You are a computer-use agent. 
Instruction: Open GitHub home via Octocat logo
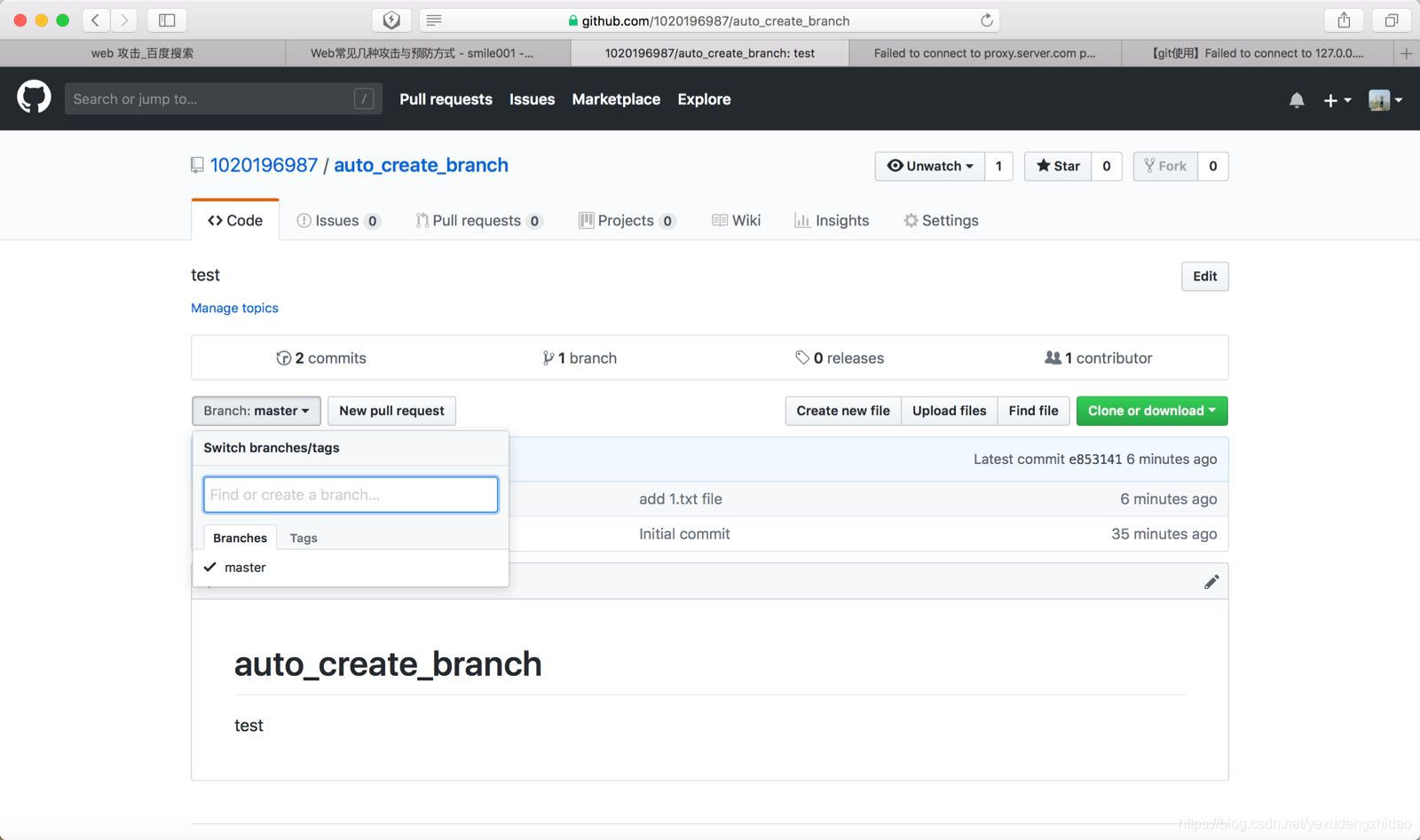coord(34,98)
